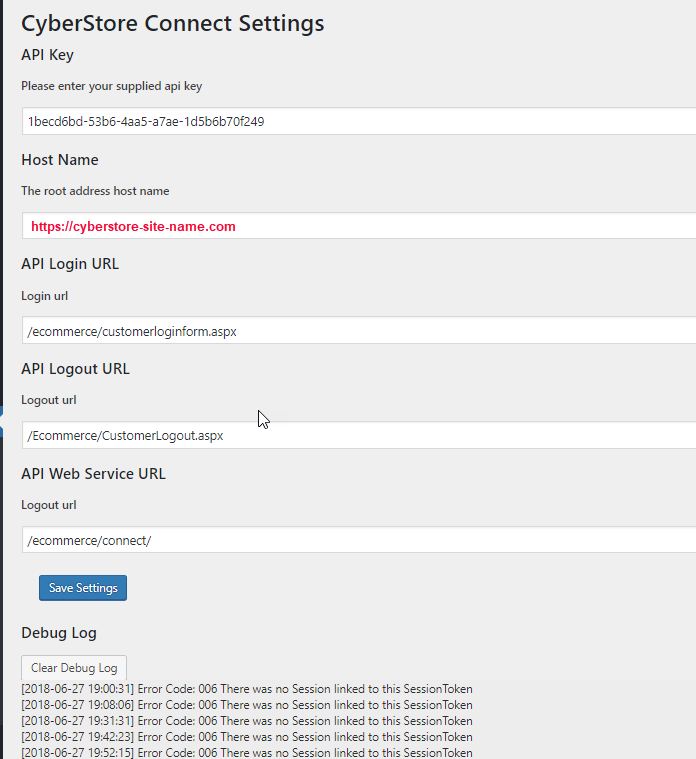
Task: Select the API Login URL input box
Action: click(x=358, y=331)
